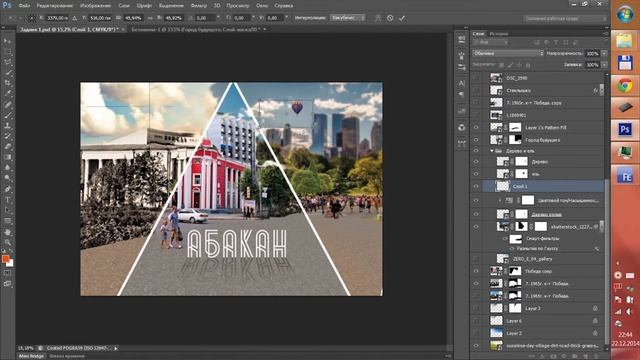Hide the Победа совр layer
Image resolution: width=640 pixels, height=360 pixels.
pyautogui.click(x=476, y=271)
